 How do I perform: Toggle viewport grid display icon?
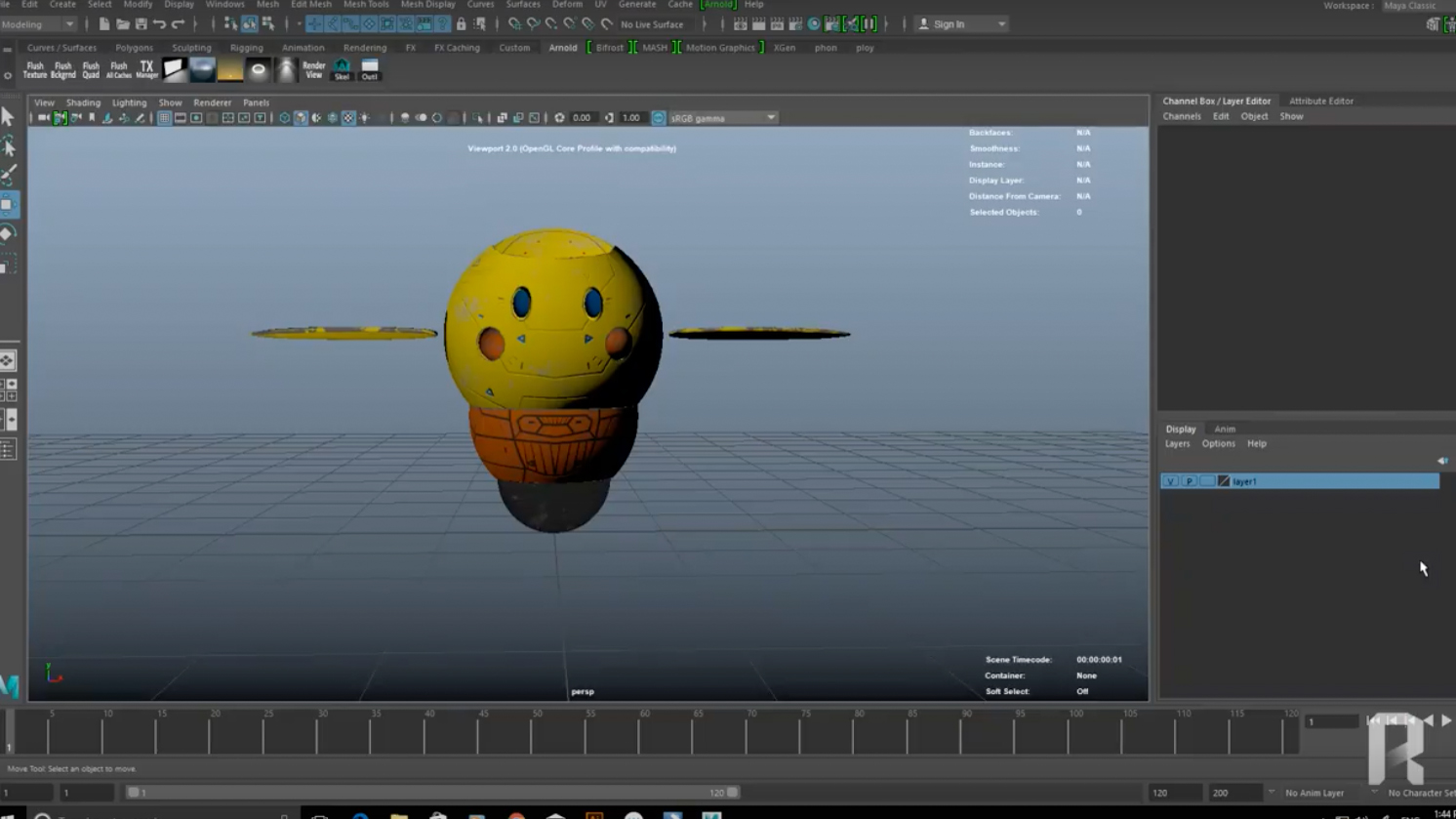coord(164,118)
